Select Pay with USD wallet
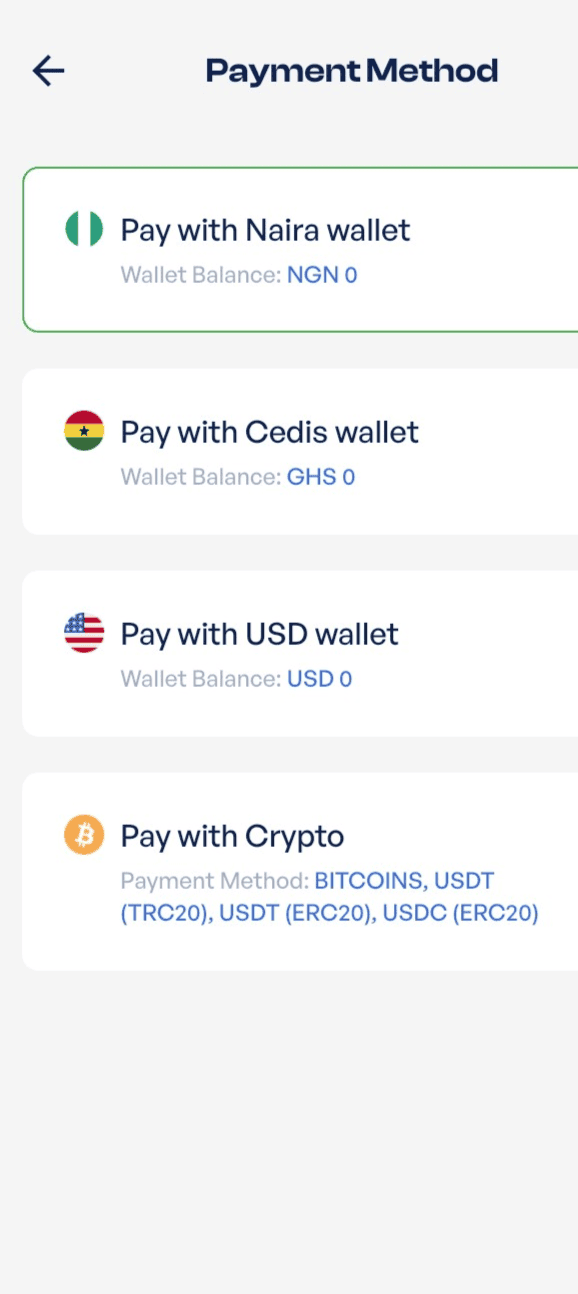578x1294 pixels. [x=260, y=634]
